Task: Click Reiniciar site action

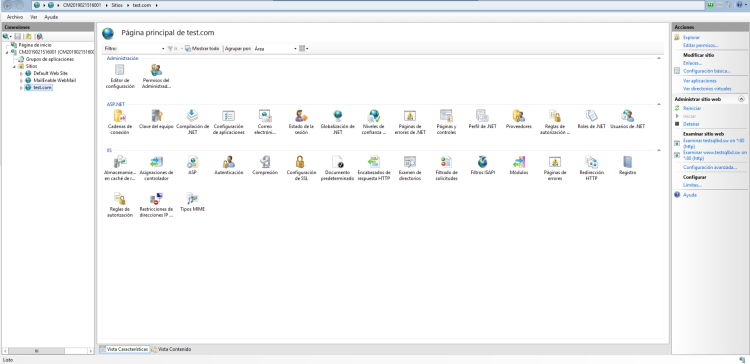Action: 692,109
